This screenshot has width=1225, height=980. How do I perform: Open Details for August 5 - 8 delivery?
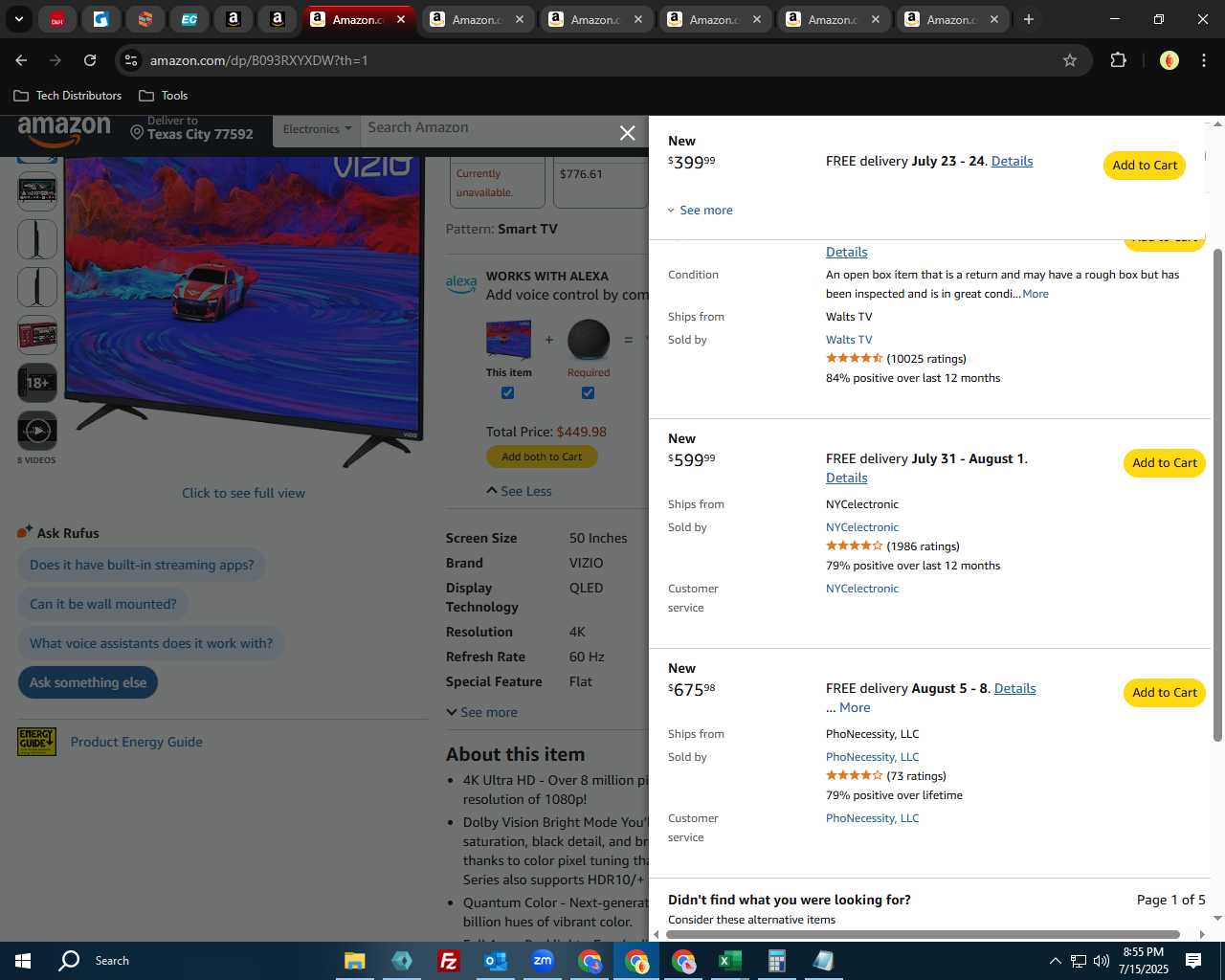[x=1014, y=688]
